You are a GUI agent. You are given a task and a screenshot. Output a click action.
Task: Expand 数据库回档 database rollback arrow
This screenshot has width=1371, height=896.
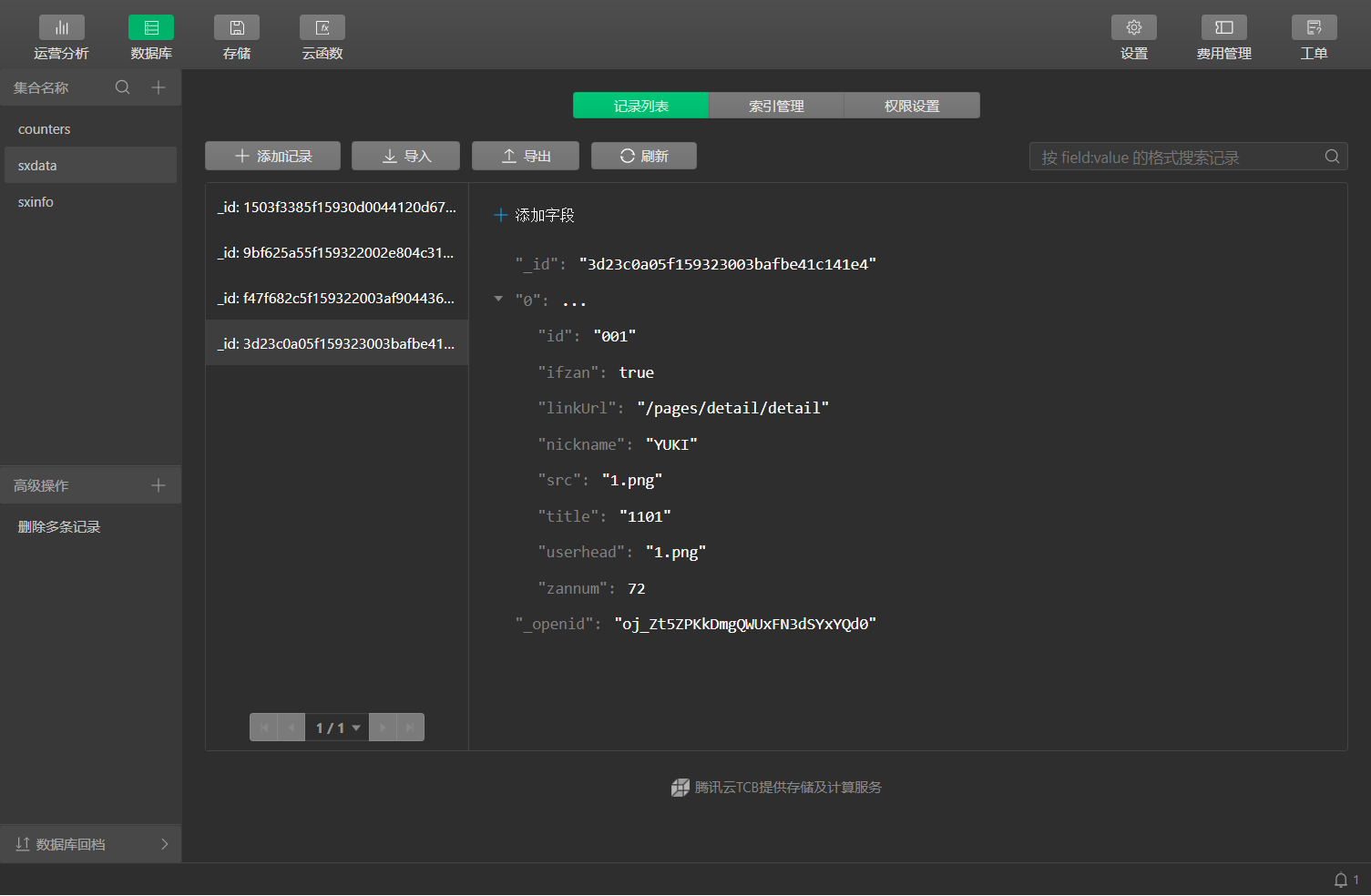(165, 844)
